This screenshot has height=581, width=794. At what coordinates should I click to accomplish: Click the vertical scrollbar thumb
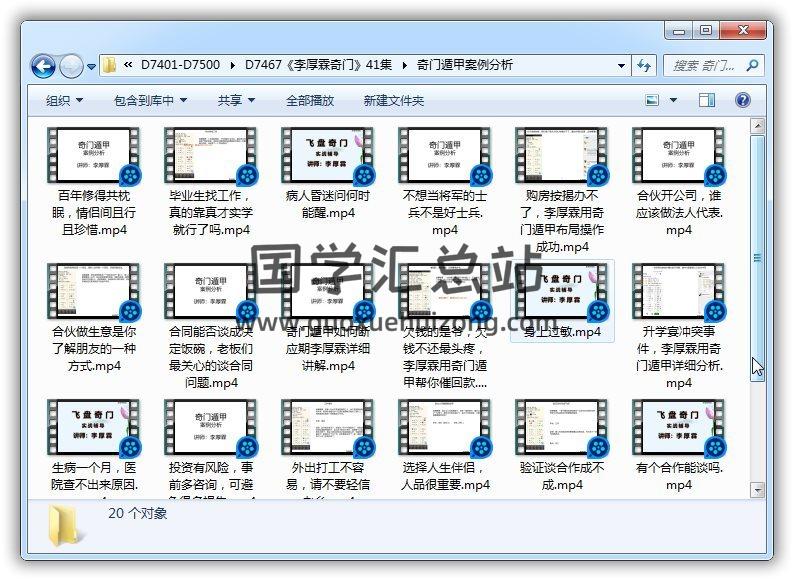coord(758,258)
